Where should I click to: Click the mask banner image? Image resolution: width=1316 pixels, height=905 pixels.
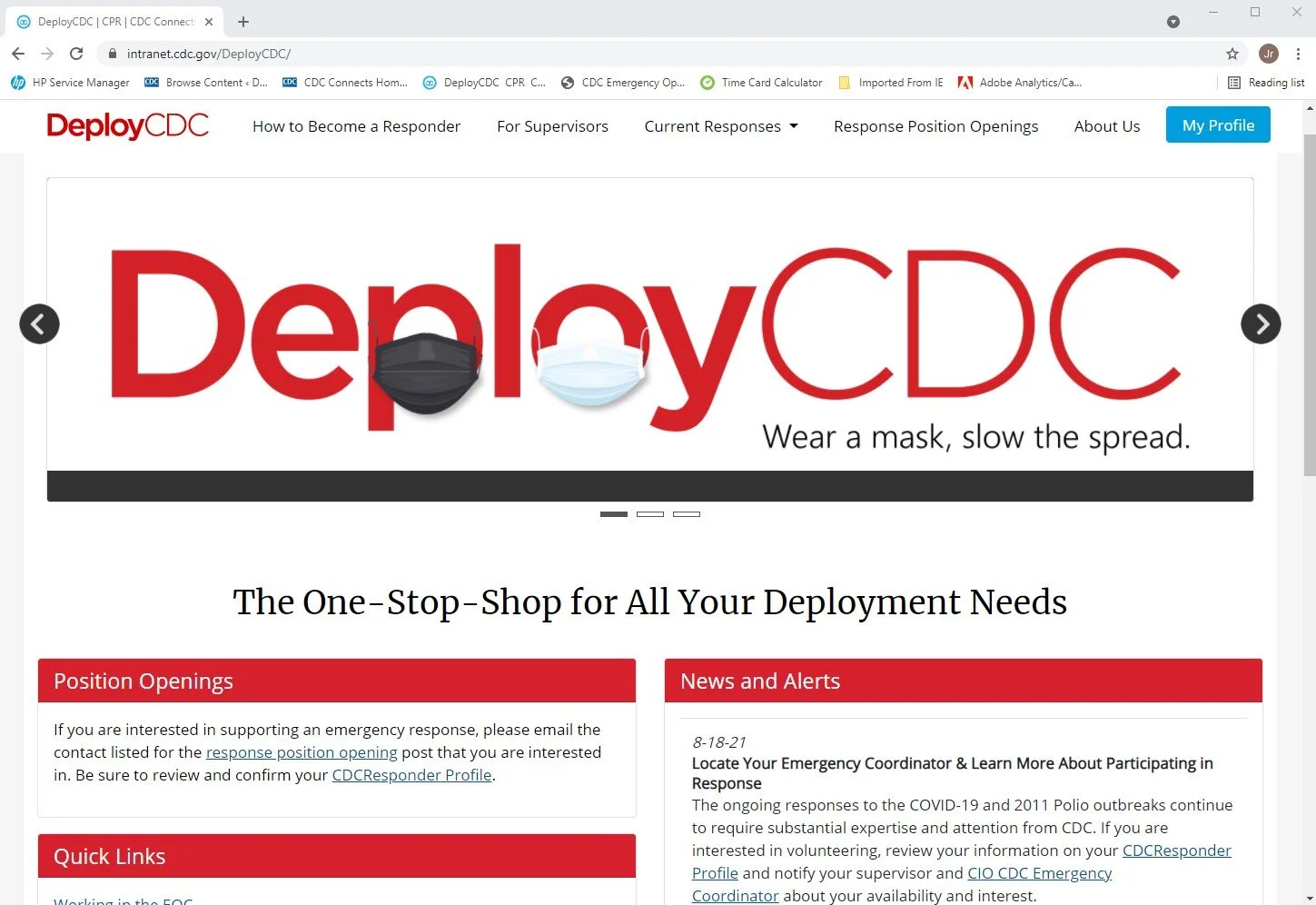click(x=650, y=339)
